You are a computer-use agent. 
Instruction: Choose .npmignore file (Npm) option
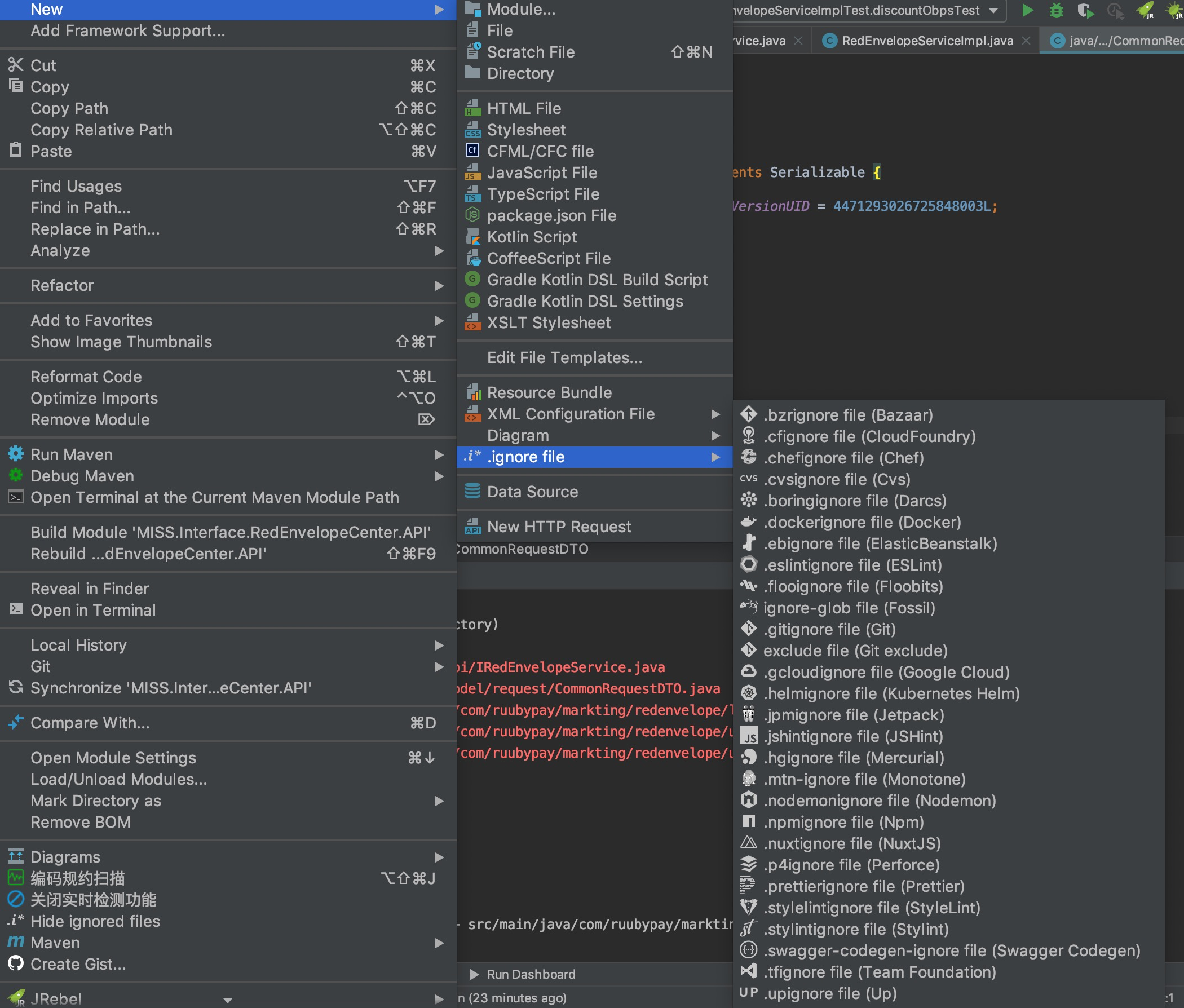coord(843,823)
